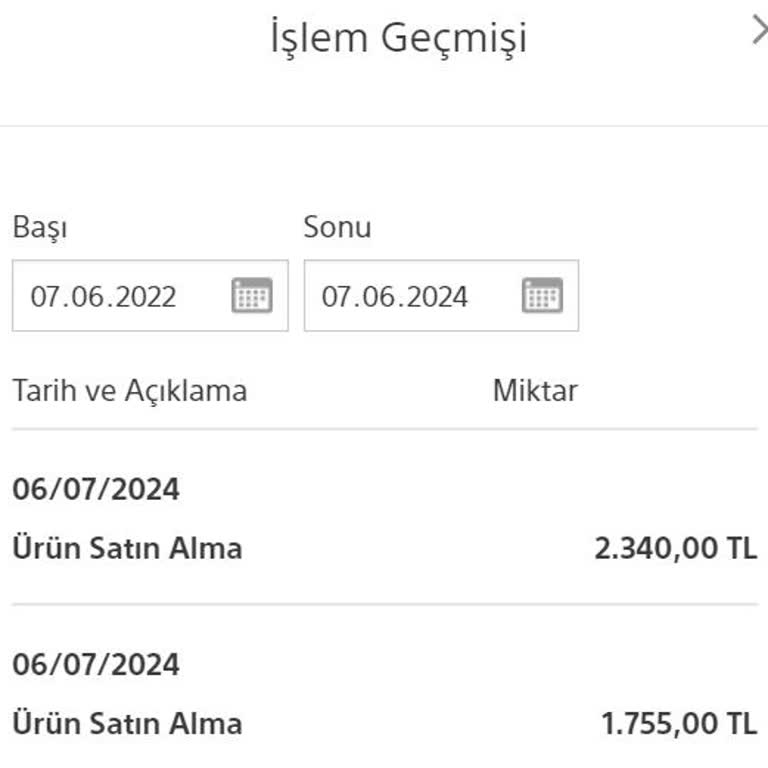This screenshot has height=768, width=768.
Task: Open the end date calendar picker
Action: 542,296
